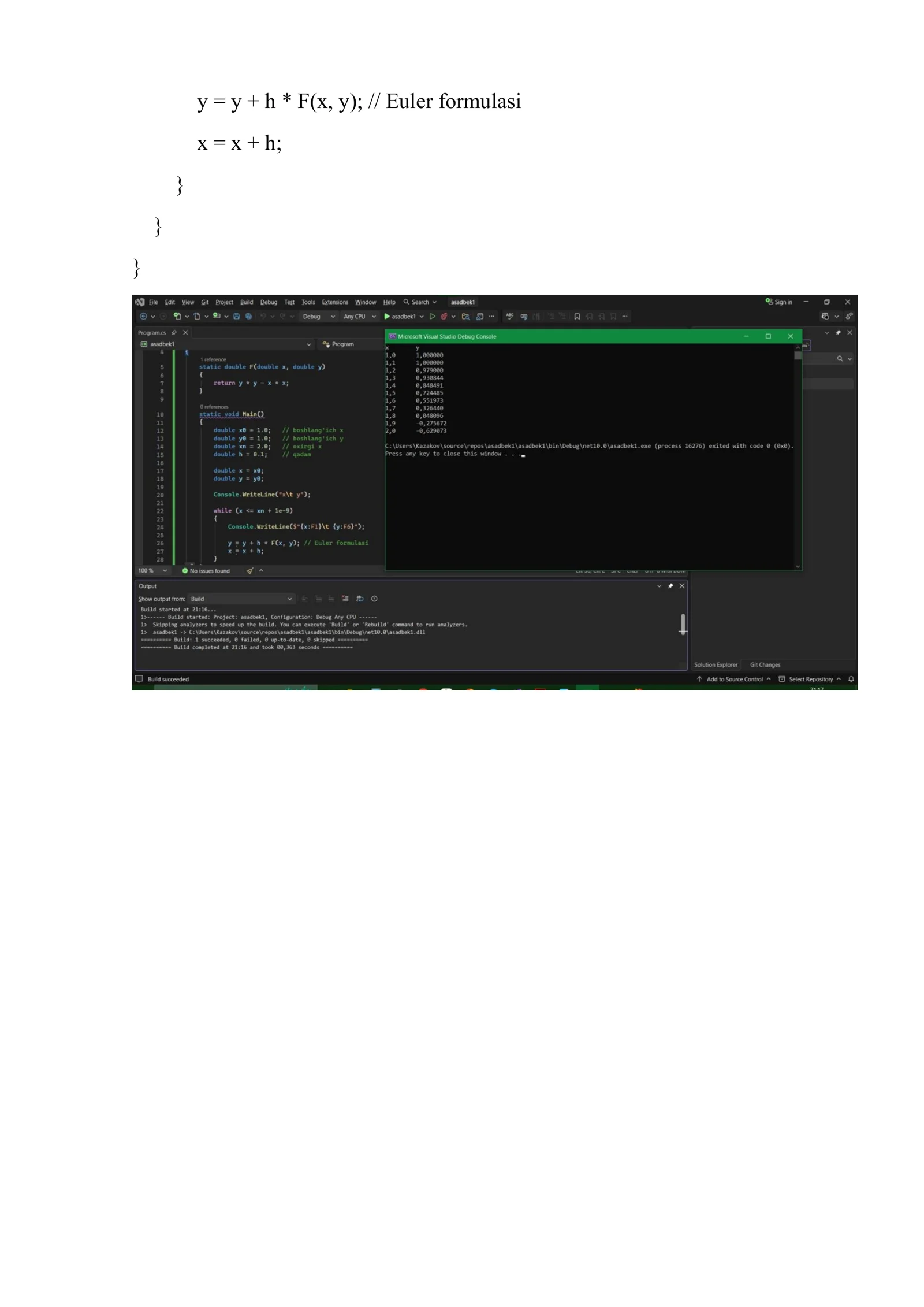
Task: Open the Debug configuration dropdown
Action: tap(318, 317)
